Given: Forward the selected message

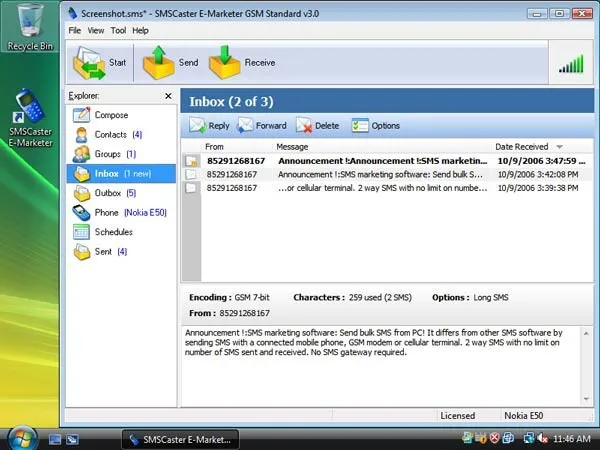Looking at the screenshot, I should [x=262, y=126].
